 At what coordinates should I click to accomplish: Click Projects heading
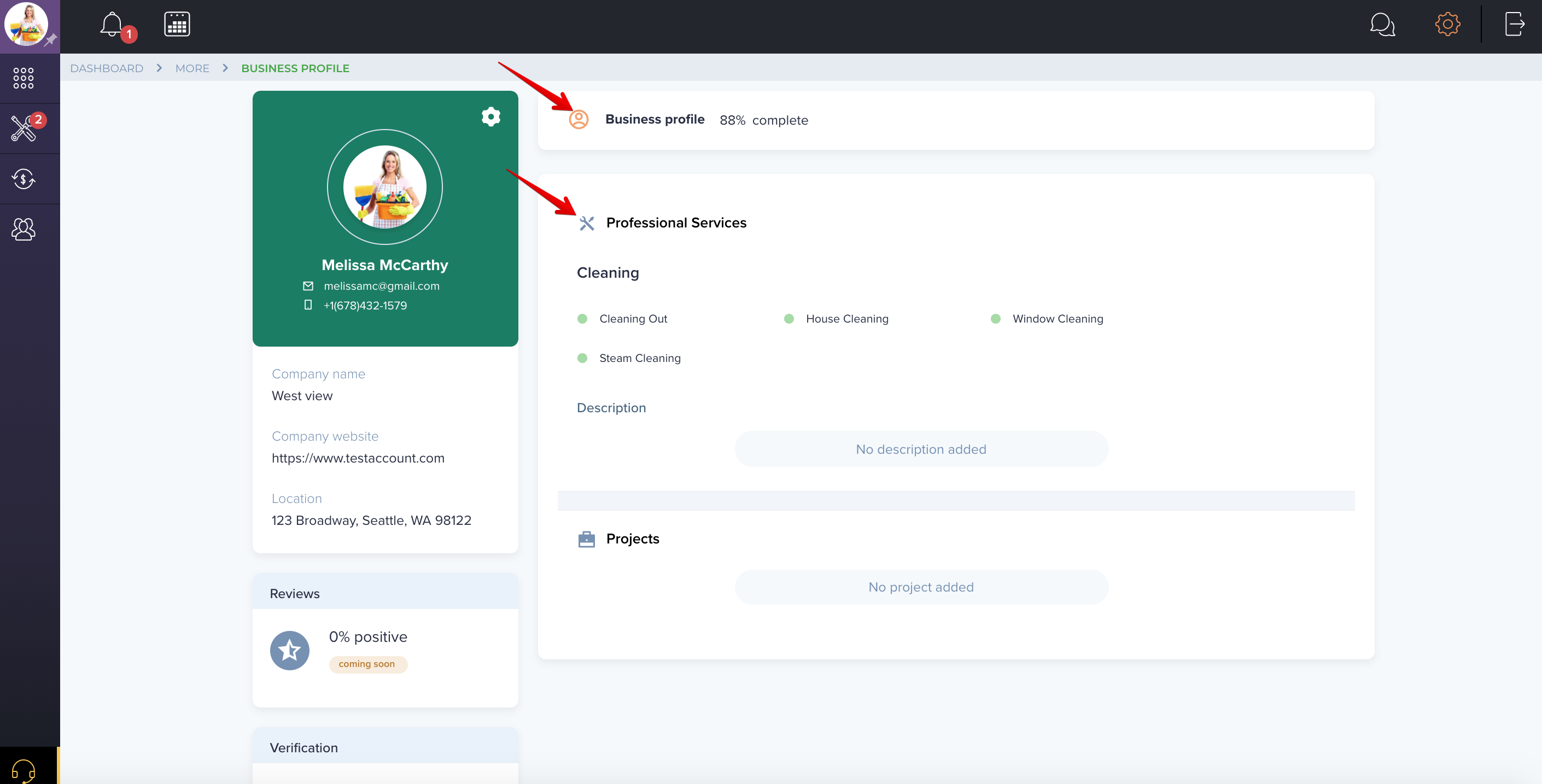point(633,539)
